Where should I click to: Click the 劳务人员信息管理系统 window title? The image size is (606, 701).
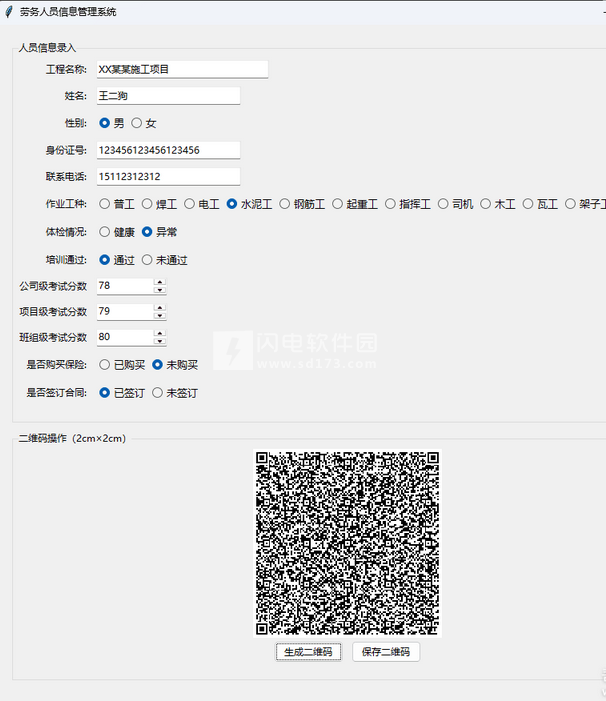coord(68,12)
